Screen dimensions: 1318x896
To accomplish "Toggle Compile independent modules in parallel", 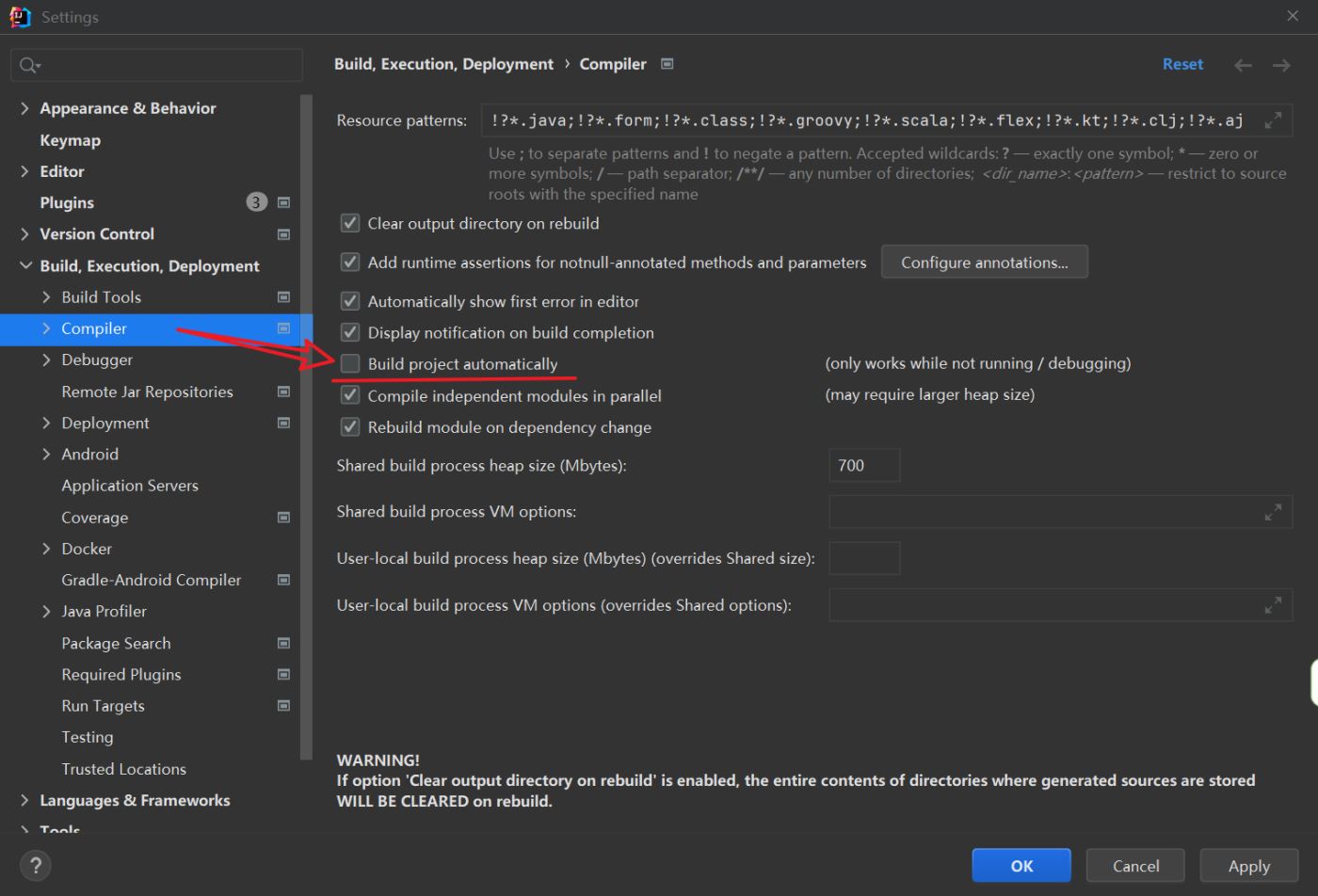I will pos(350,395).
